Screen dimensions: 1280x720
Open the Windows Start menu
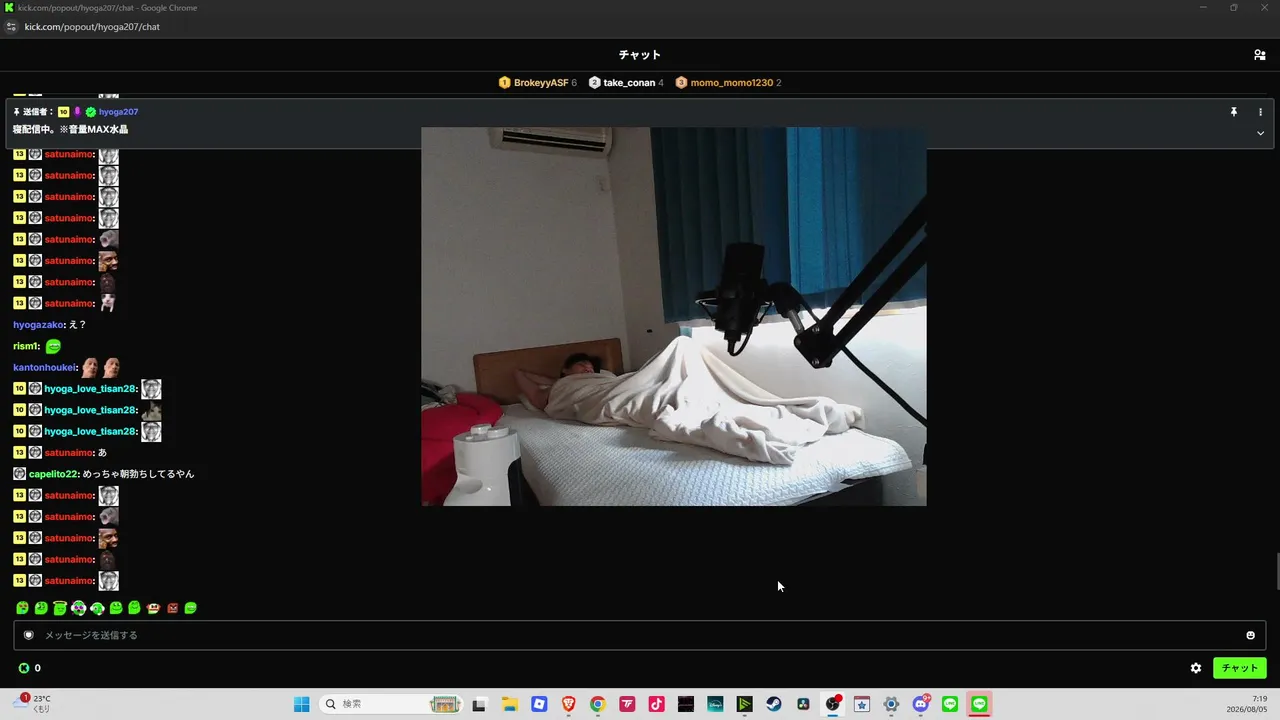point(301,704)
